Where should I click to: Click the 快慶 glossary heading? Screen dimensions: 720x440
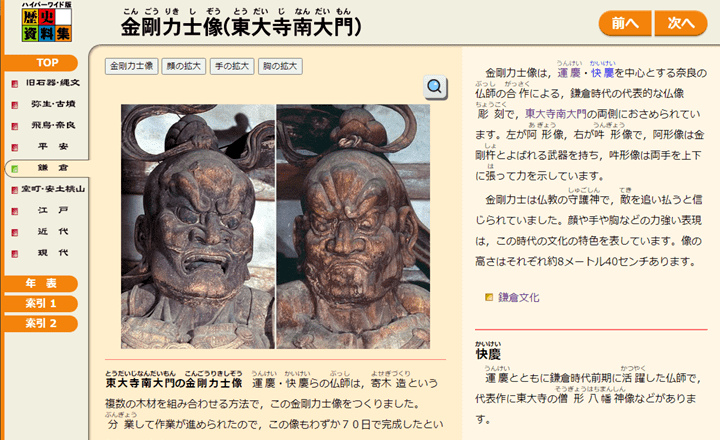tap(488, 354)
